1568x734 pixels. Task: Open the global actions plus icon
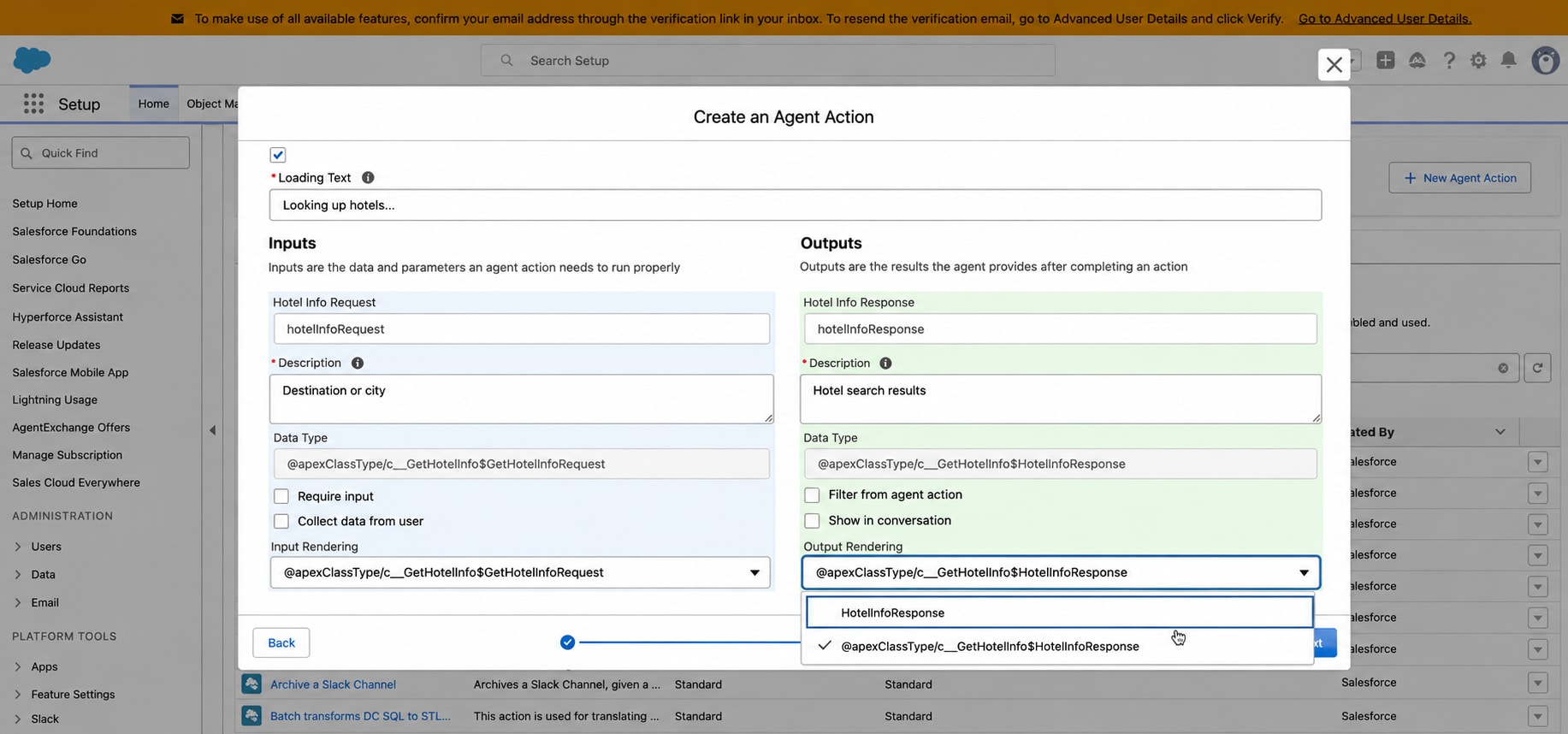pos(1386,60)
